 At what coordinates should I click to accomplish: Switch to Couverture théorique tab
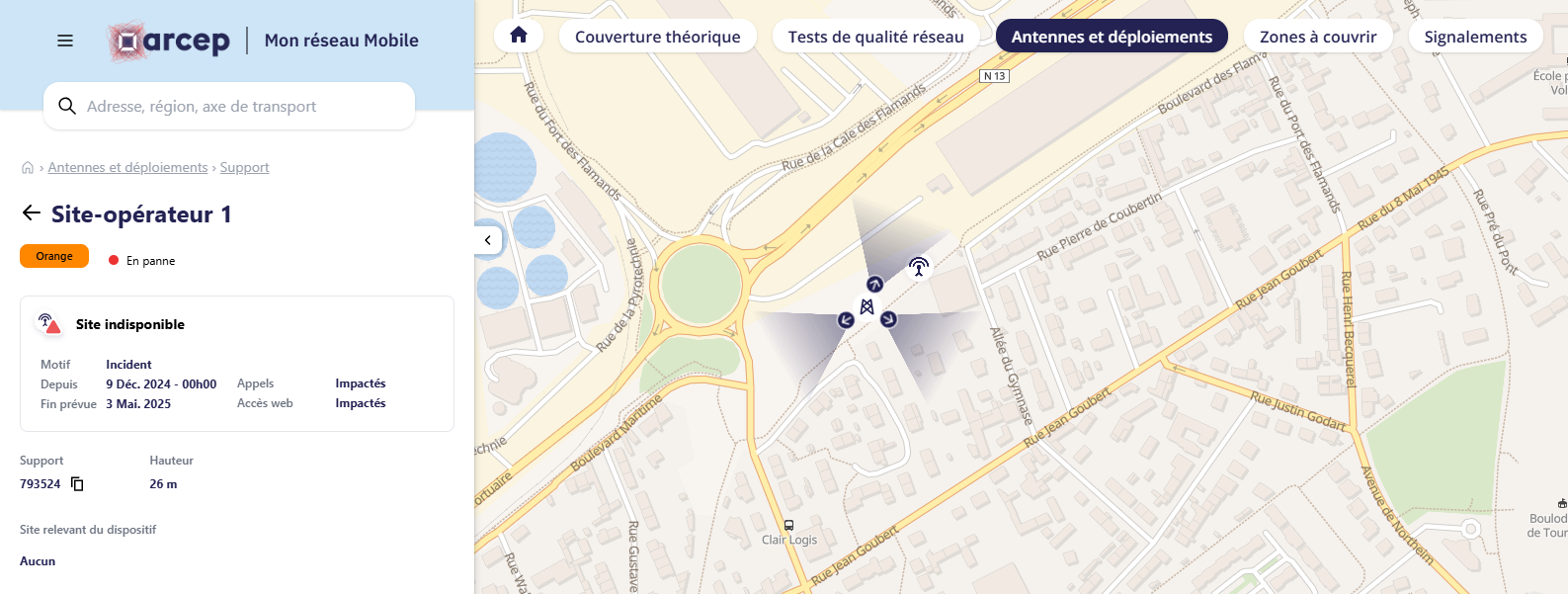(658, 37)
